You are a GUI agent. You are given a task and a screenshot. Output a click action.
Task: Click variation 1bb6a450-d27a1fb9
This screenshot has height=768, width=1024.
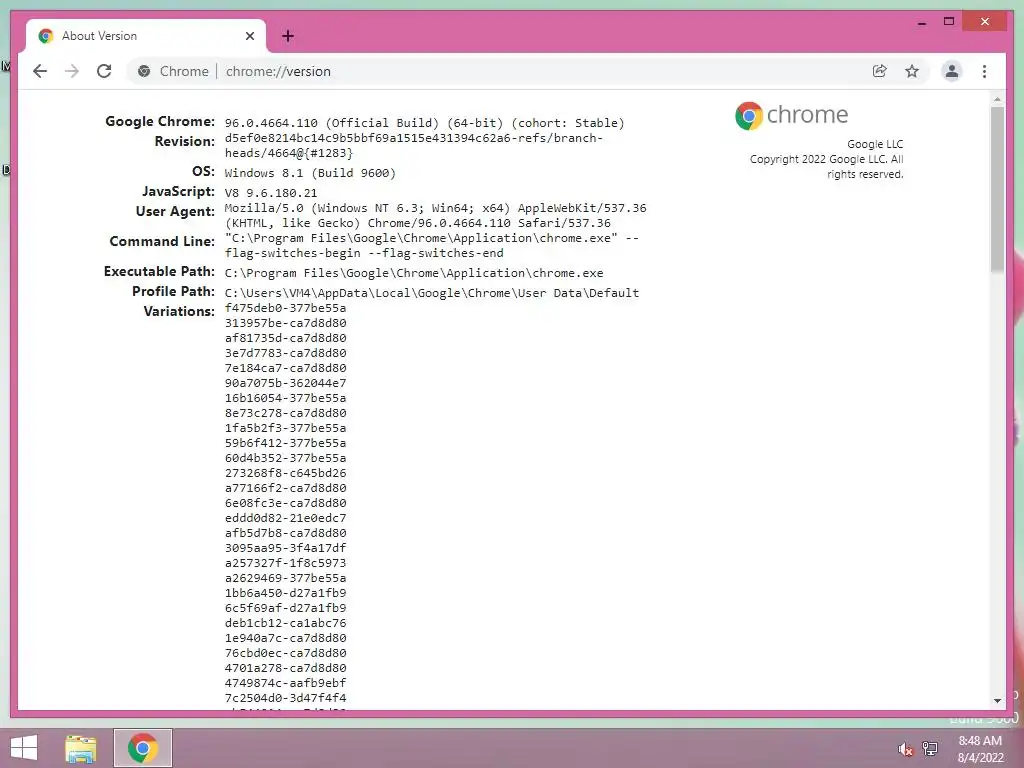tap(285, 594)
